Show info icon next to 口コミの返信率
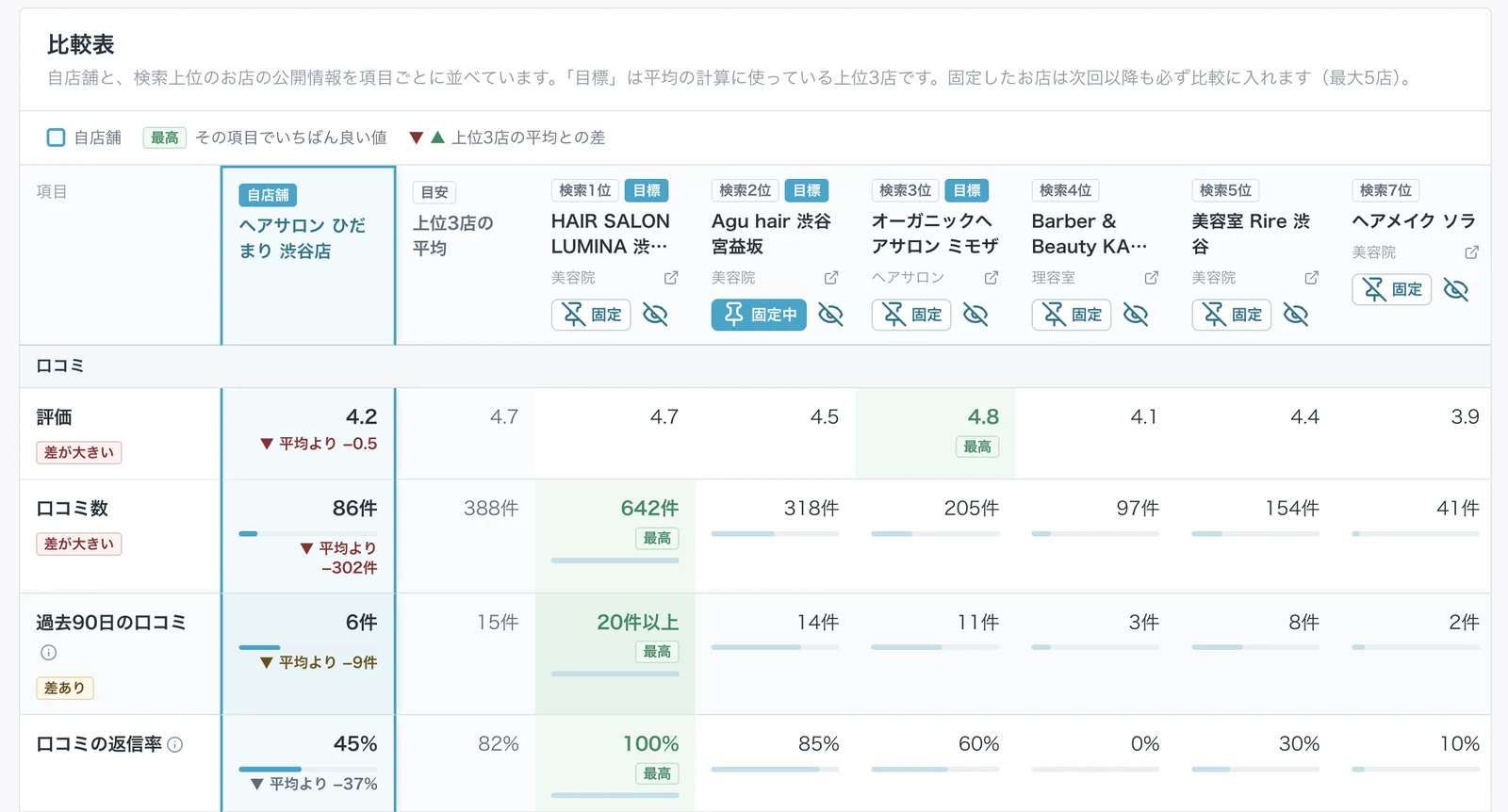The width and height of the screenshot is (1508, 812). click(175, 744)
